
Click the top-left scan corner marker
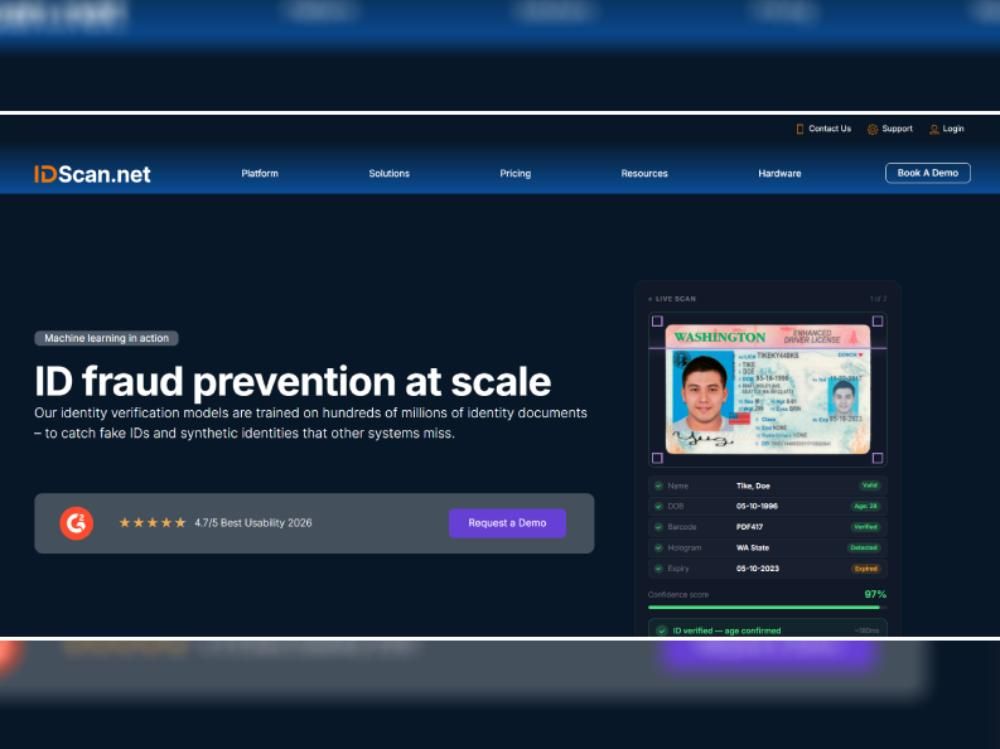(x=658, y=321)
